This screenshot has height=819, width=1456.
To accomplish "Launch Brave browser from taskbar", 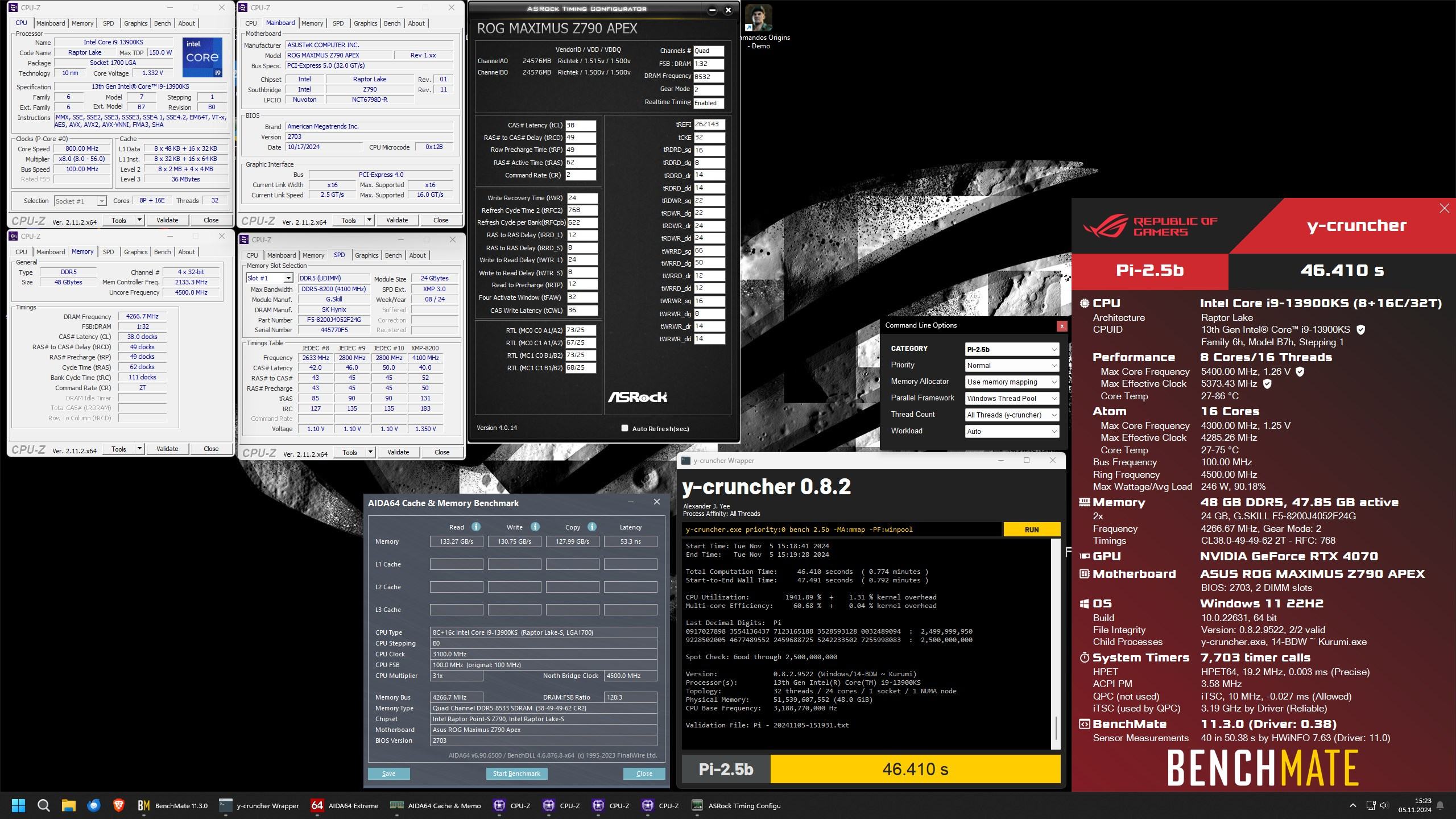I will [118, 805].
